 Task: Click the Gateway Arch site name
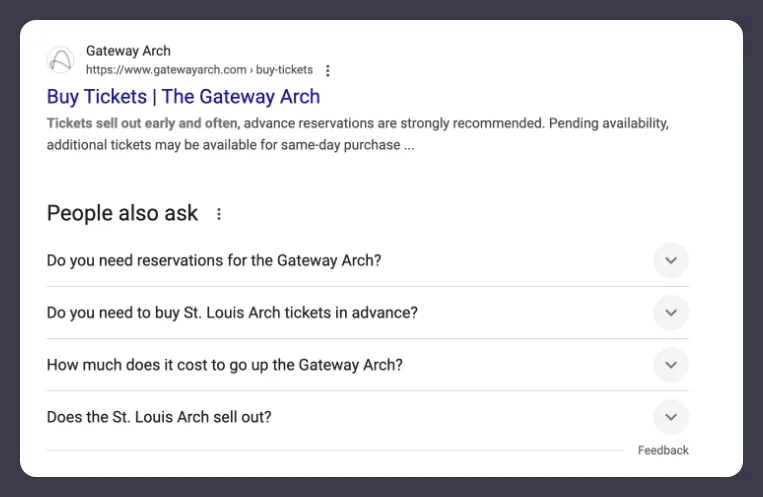(128, 51)
